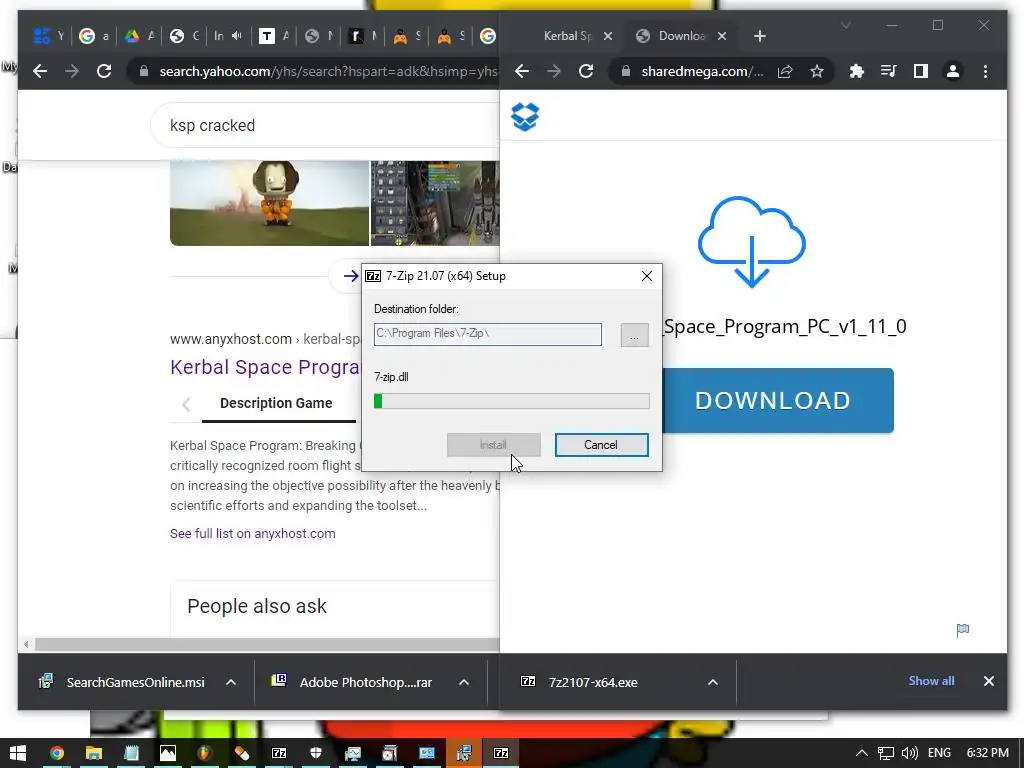Toggle the Chrome side panel icon
This screenshot has width=1024, height=768.
point(921,71)
